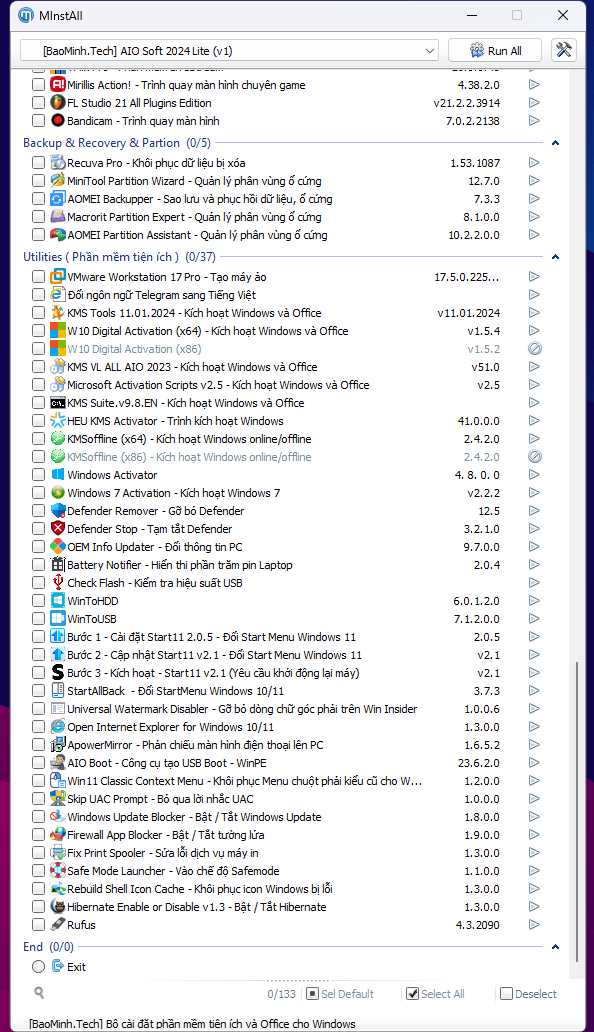Run WinToUSB using its play arrow
594x1032 pixels.
534,619
